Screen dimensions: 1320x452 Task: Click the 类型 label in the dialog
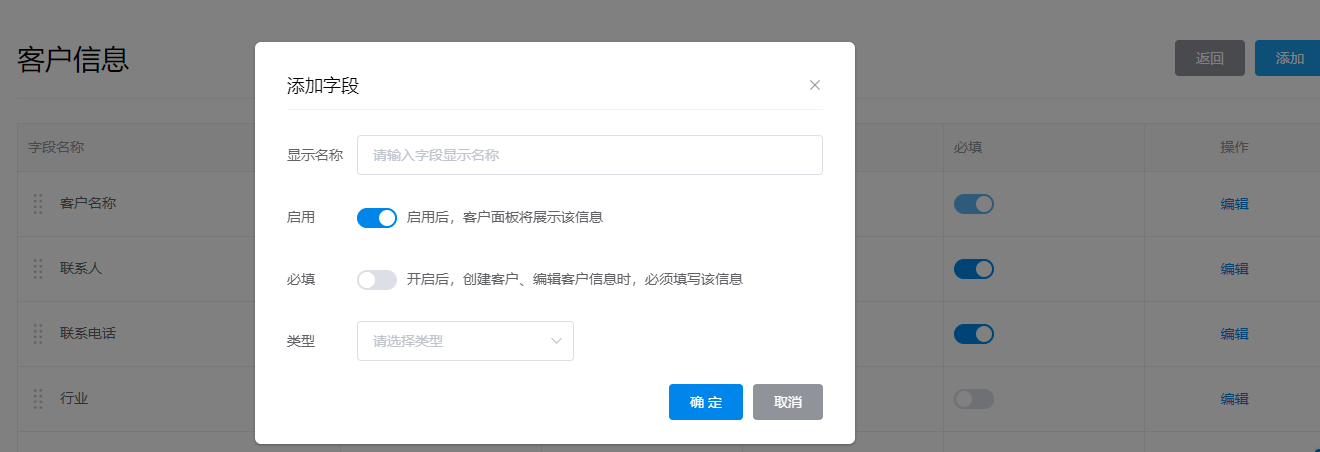[x=301, y=341]
